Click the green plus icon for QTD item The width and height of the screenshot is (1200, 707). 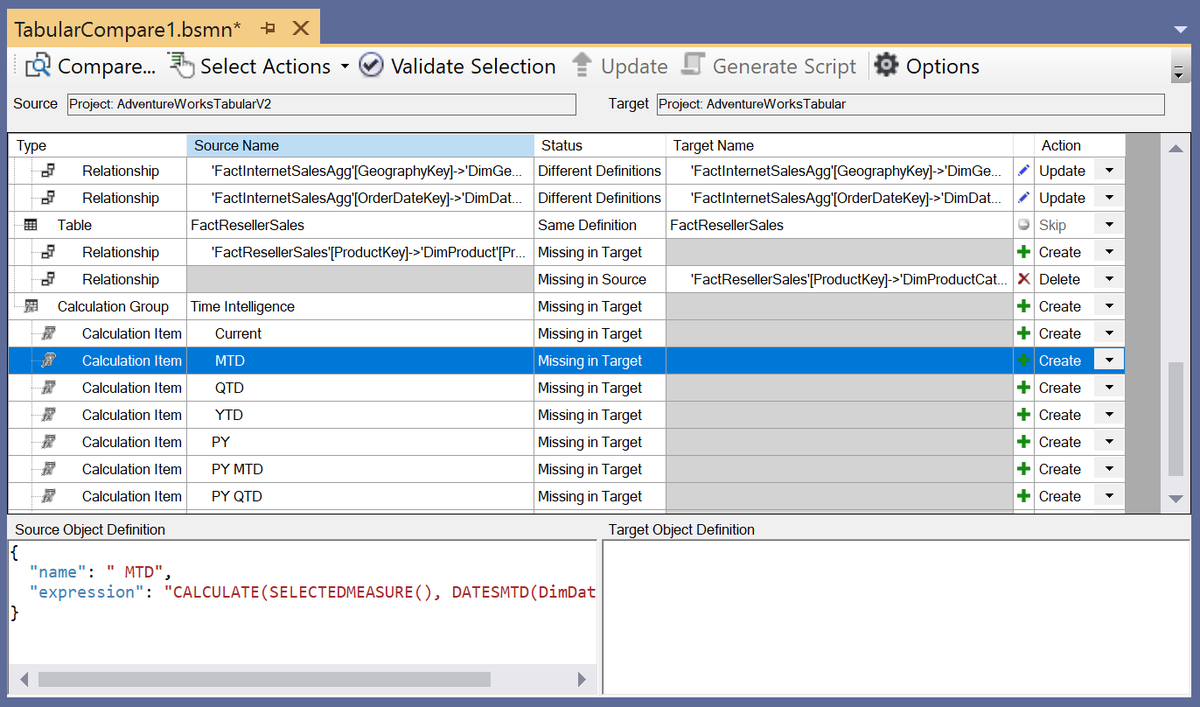pyautogui.click(x=1023, y=387)
